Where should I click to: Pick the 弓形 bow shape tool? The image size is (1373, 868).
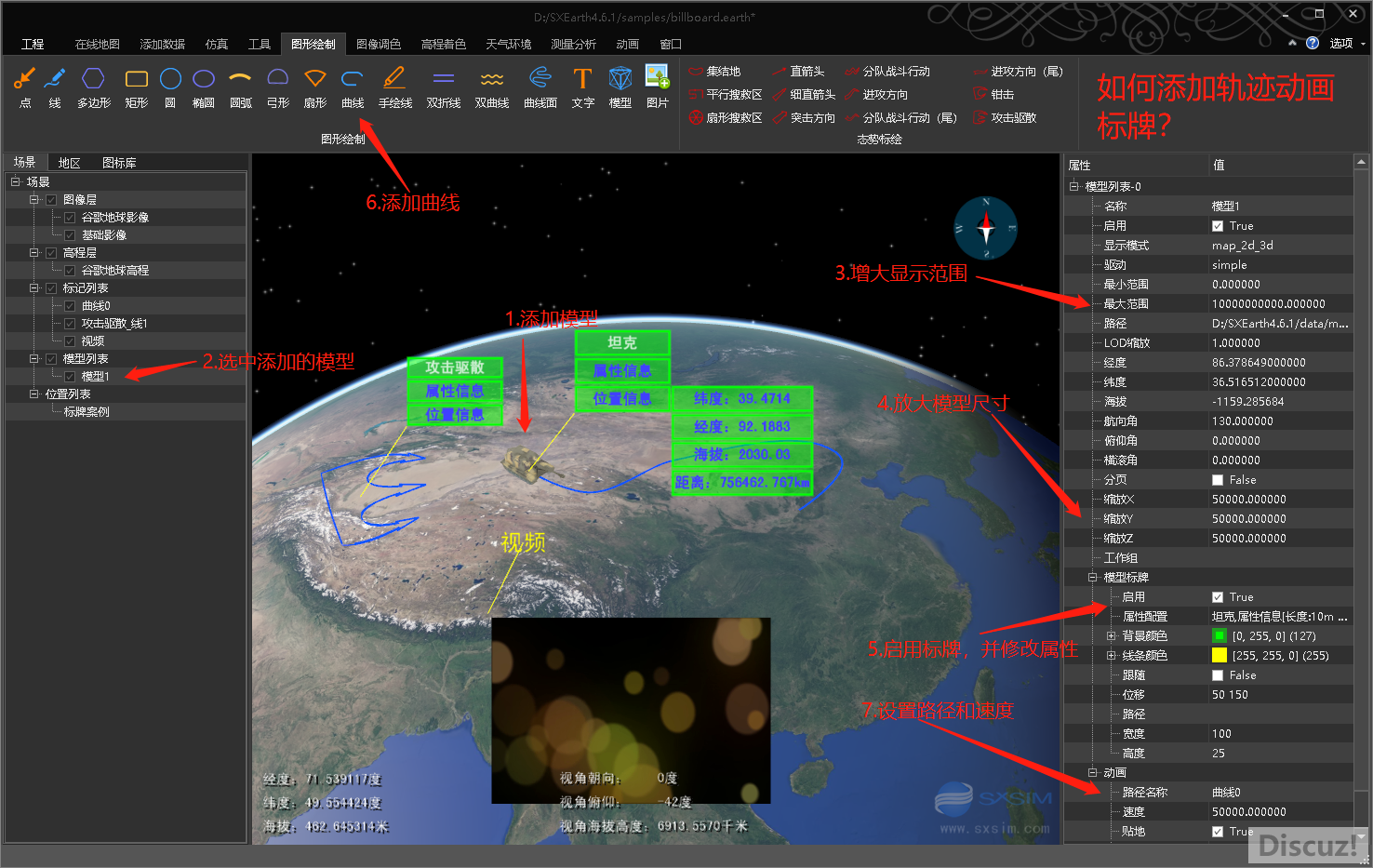(x=278, y=87)
